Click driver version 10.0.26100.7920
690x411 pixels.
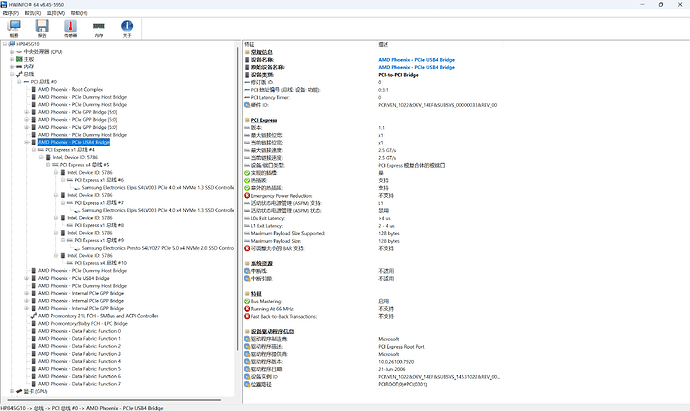point(396,362)
